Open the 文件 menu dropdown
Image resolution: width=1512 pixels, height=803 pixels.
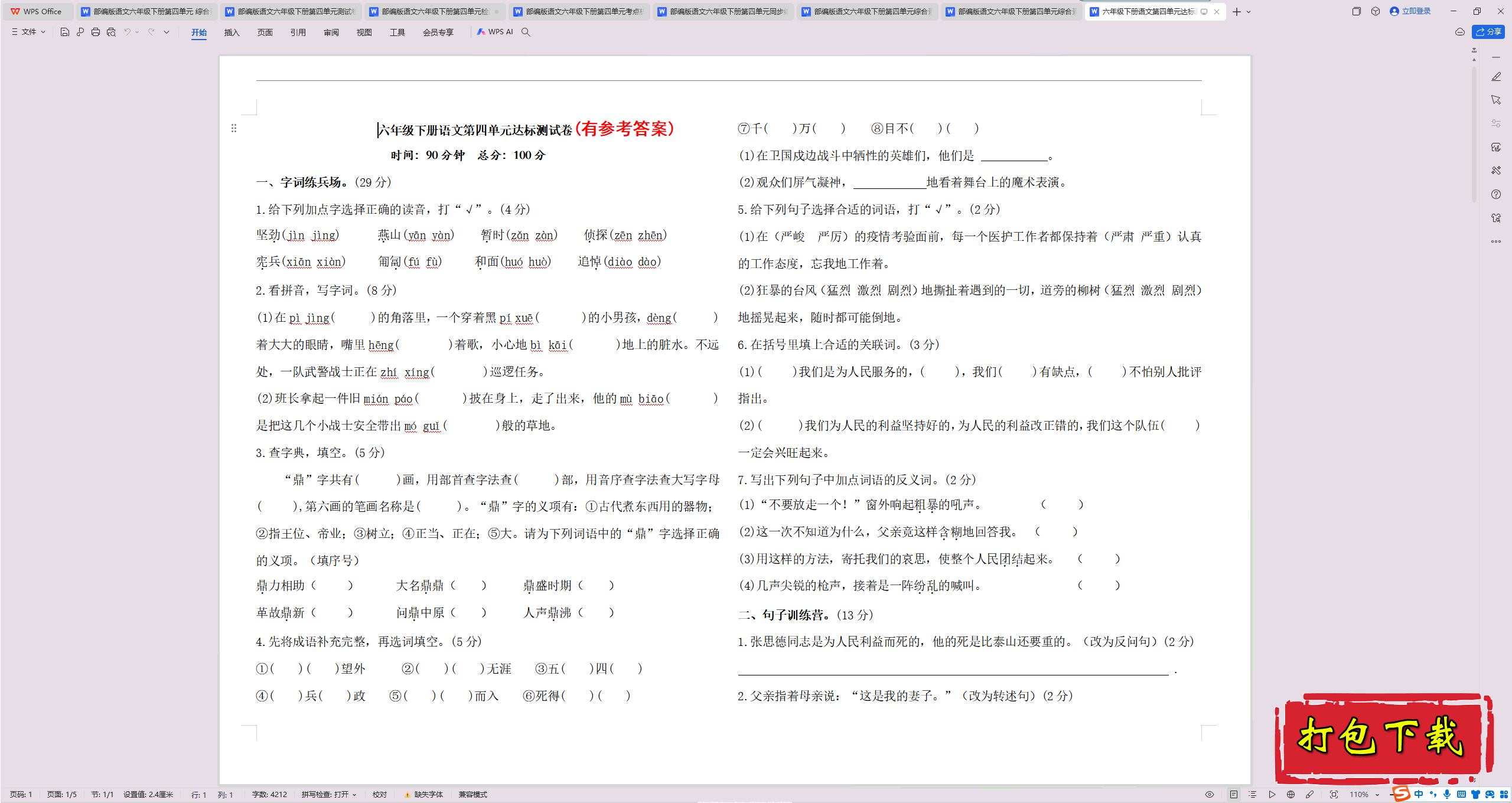(28, 32)
